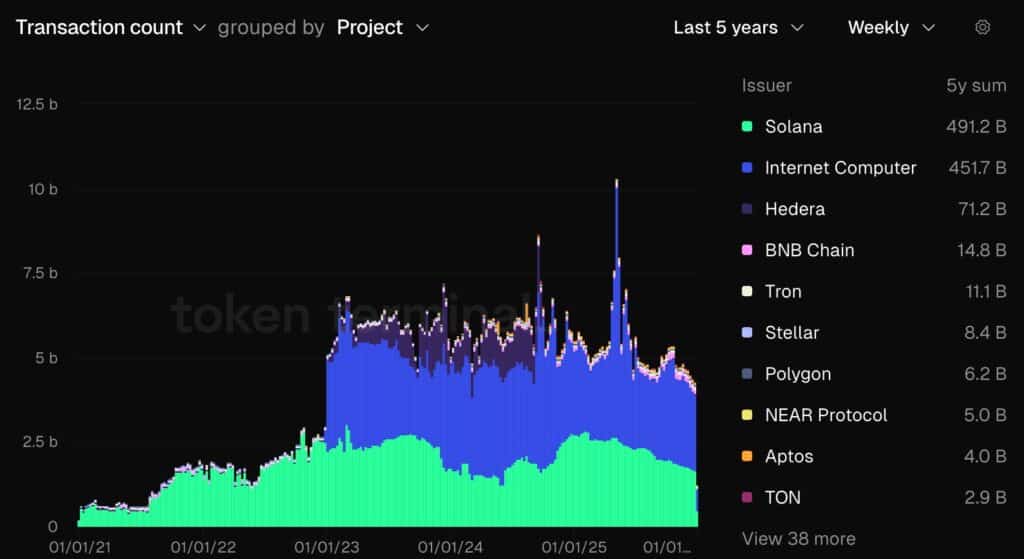Select the Aptos legend label
This screenshot has height=559, width=1024.
pos(789,456)
